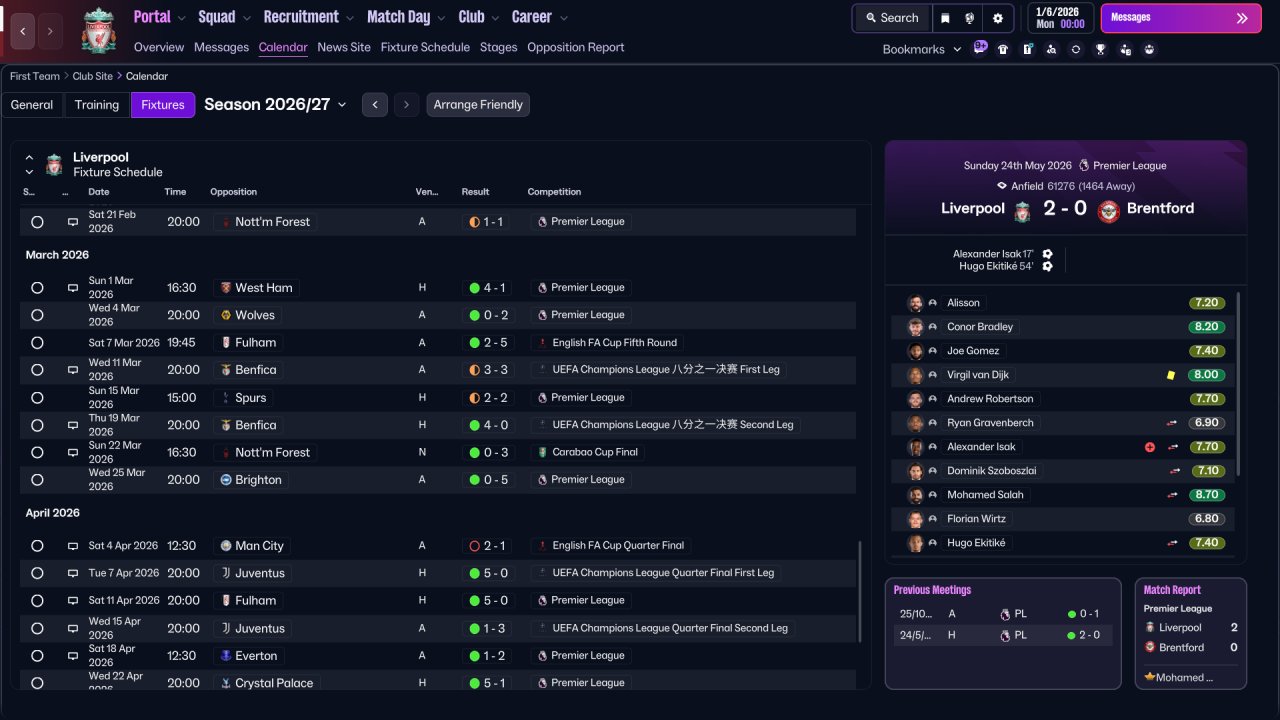
Task: Click the double-arrow on the Messages button
Action: pos(1242,18)
